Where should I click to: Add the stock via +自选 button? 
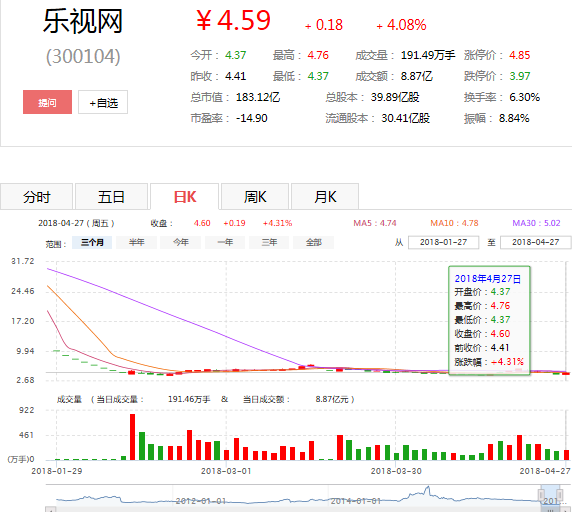pyautogui.click(x=103, y=102)
